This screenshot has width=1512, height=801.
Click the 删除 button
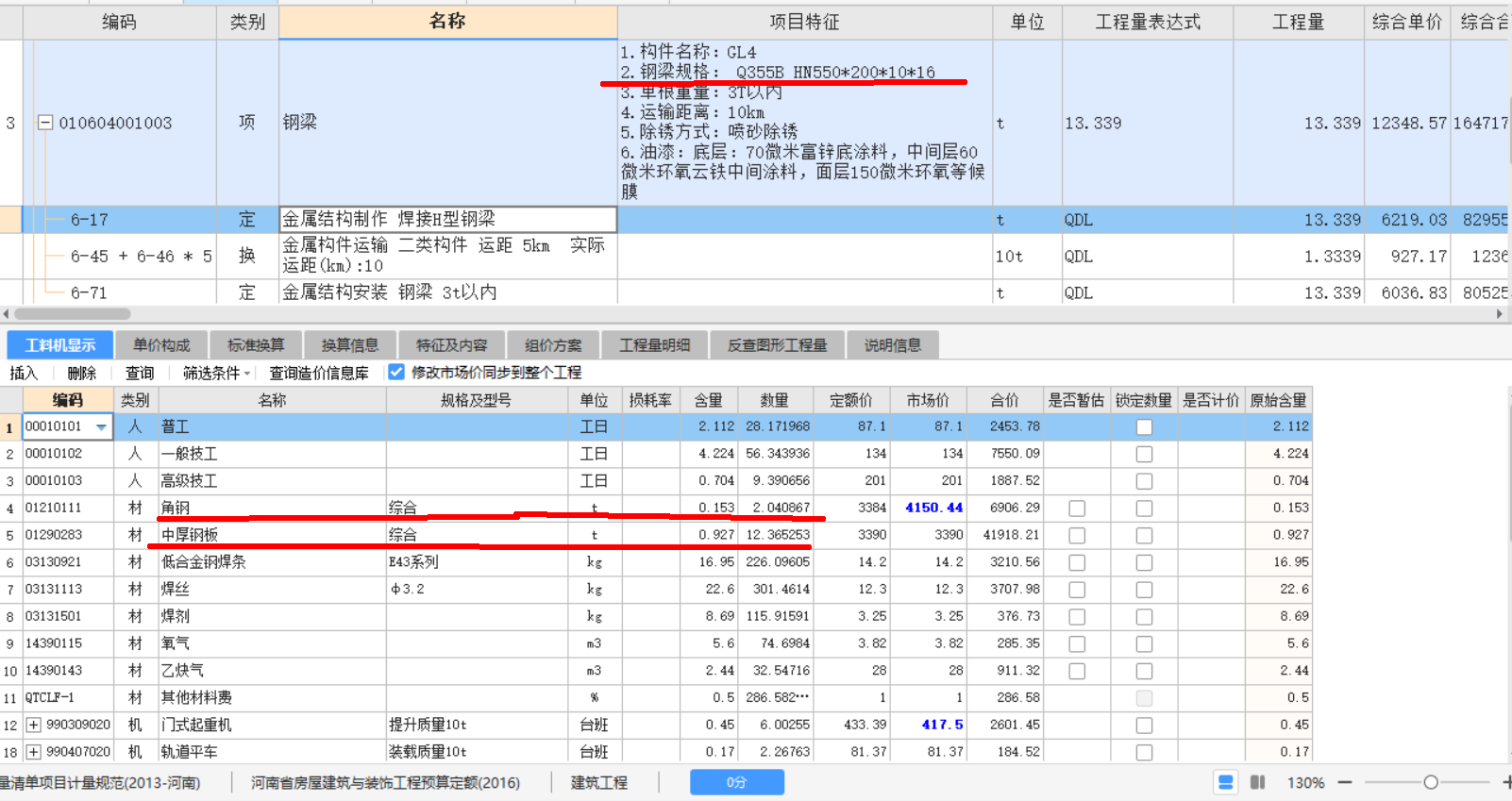point(82,373)
